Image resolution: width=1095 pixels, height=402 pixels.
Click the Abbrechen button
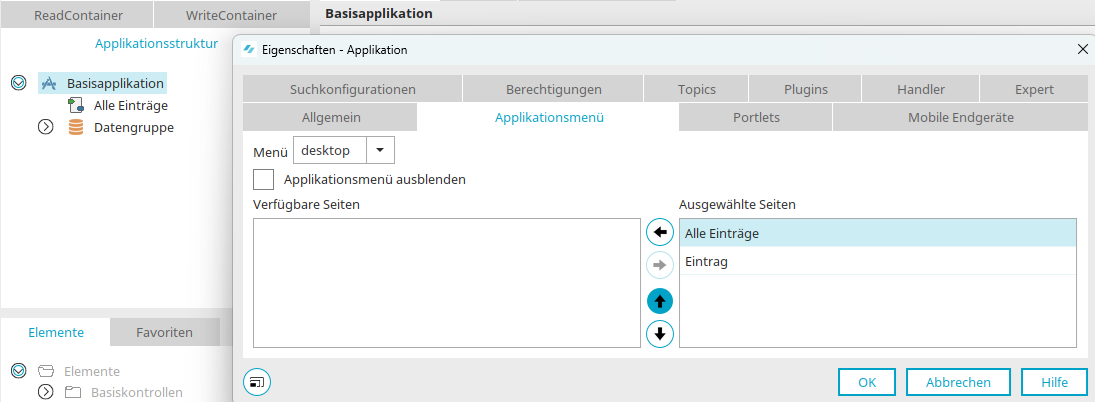coord(958,382)
